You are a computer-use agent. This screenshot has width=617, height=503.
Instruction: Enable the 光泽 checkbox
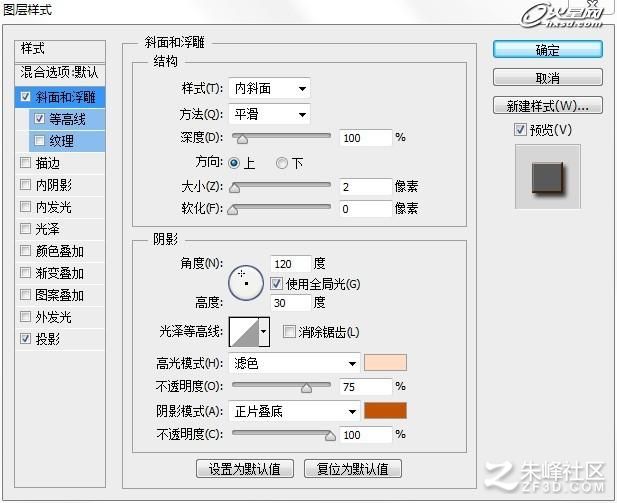click(25, 228)
